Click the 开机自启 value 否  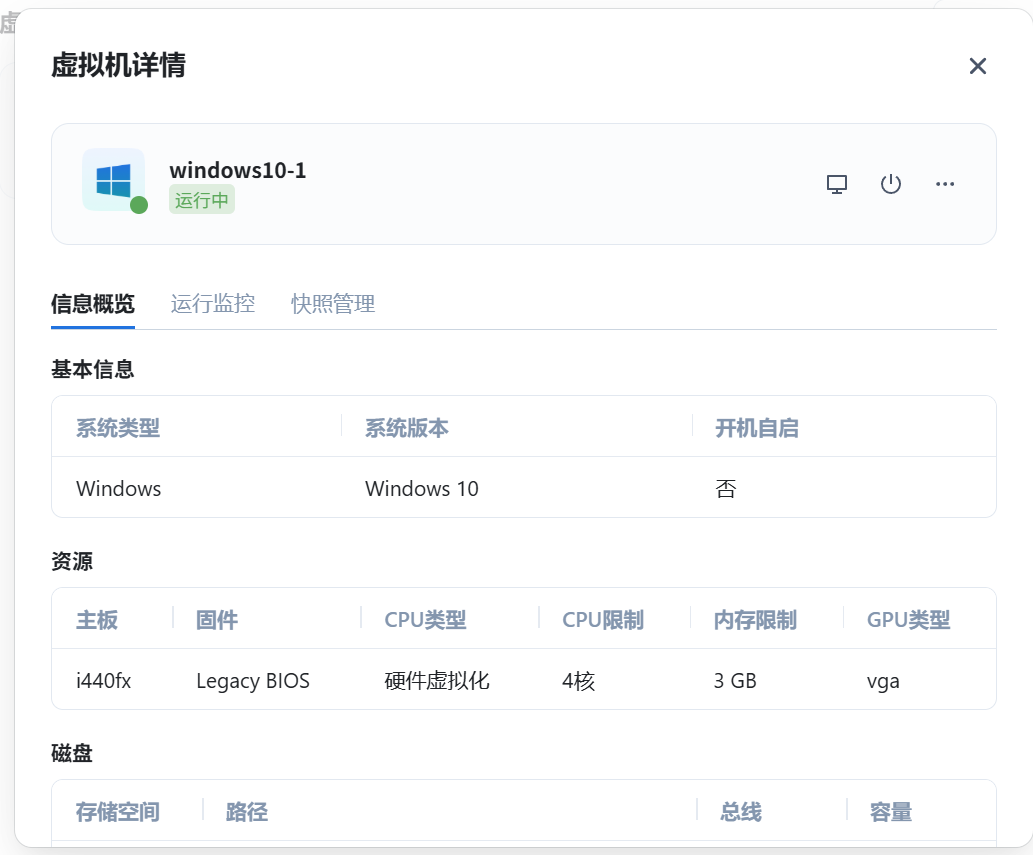(726, 489)
